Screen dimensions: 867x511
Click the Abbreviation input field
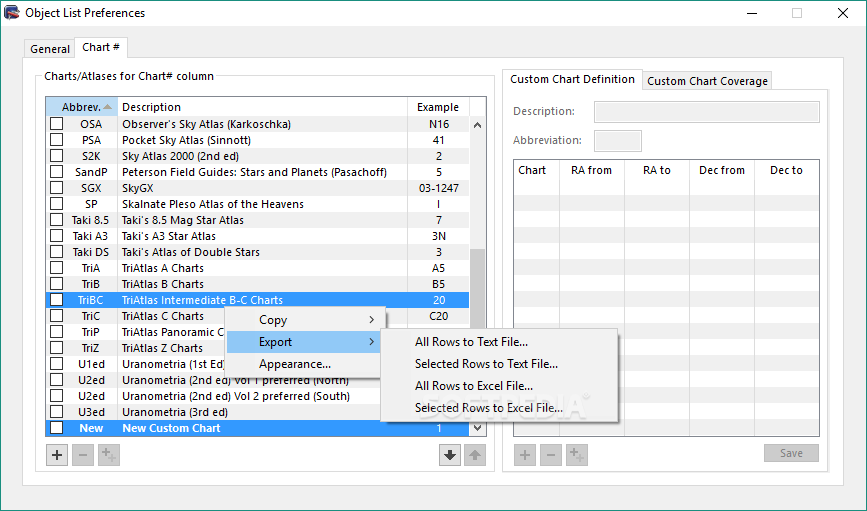(618, 140)
